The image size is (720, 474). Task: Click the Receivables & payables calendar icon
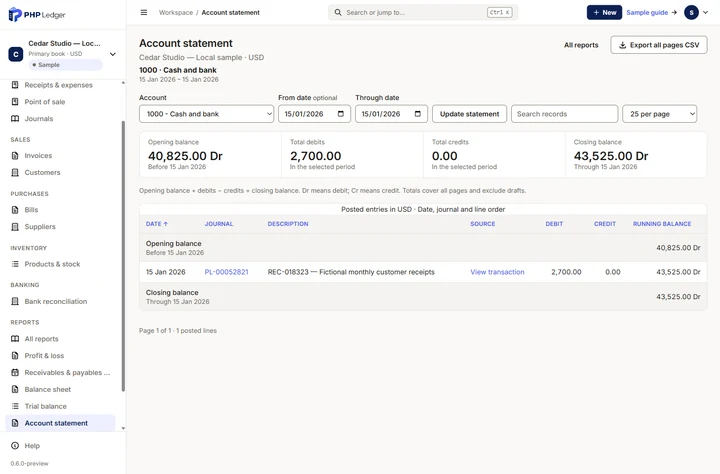click(x=15, y=372)
